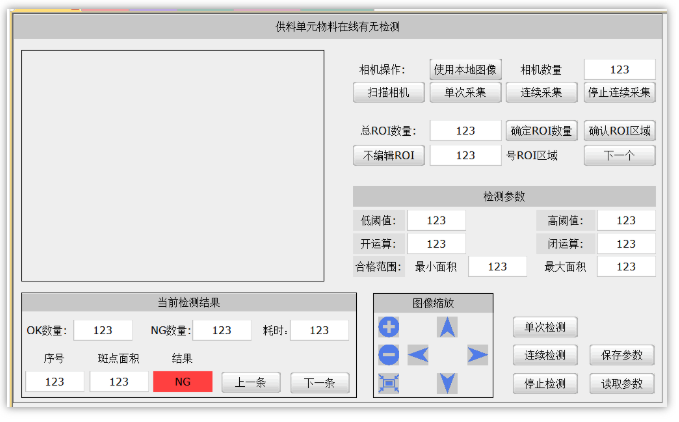Click the 最大面积 input field
This screenshot has width=679, height=422.
626,267
